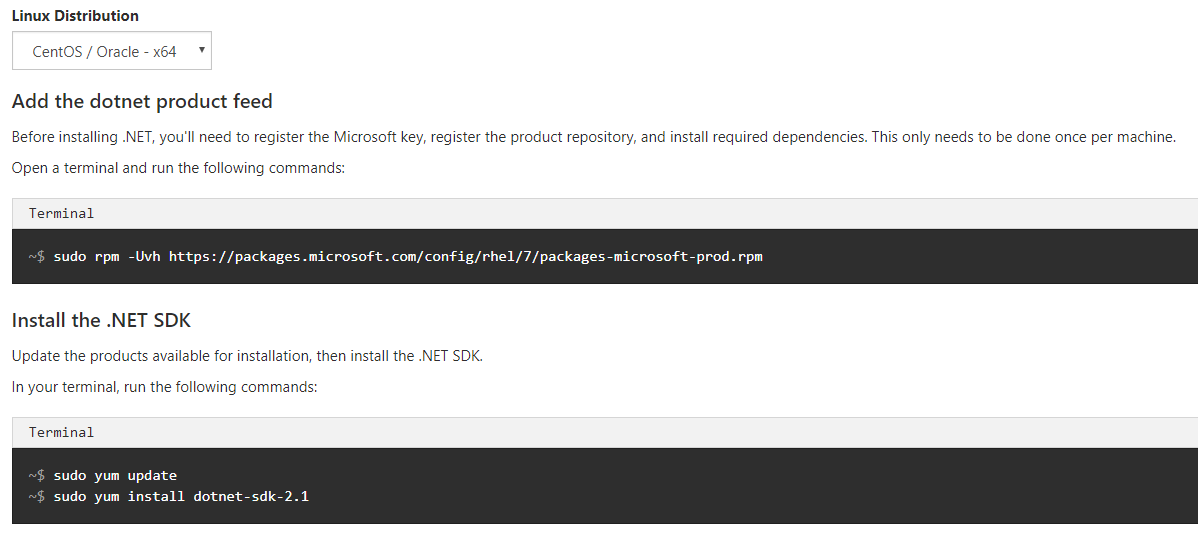This screenshot has height=535, width=1198.
Task: Click the arrow on the Linux Distribution combo box
Action: (x=202, y=50)
